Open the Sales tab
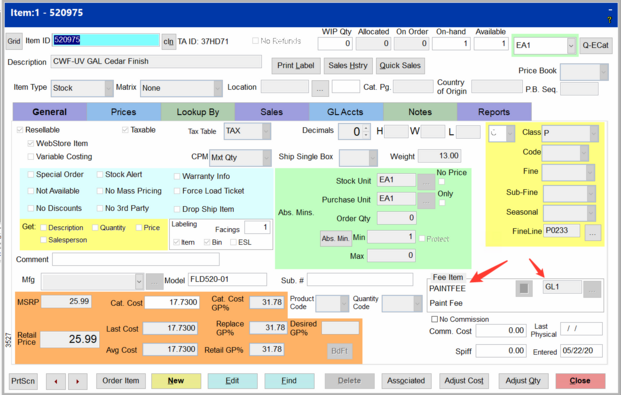The image size is (621, 395). pyautogui.click(x=272, y=112)
